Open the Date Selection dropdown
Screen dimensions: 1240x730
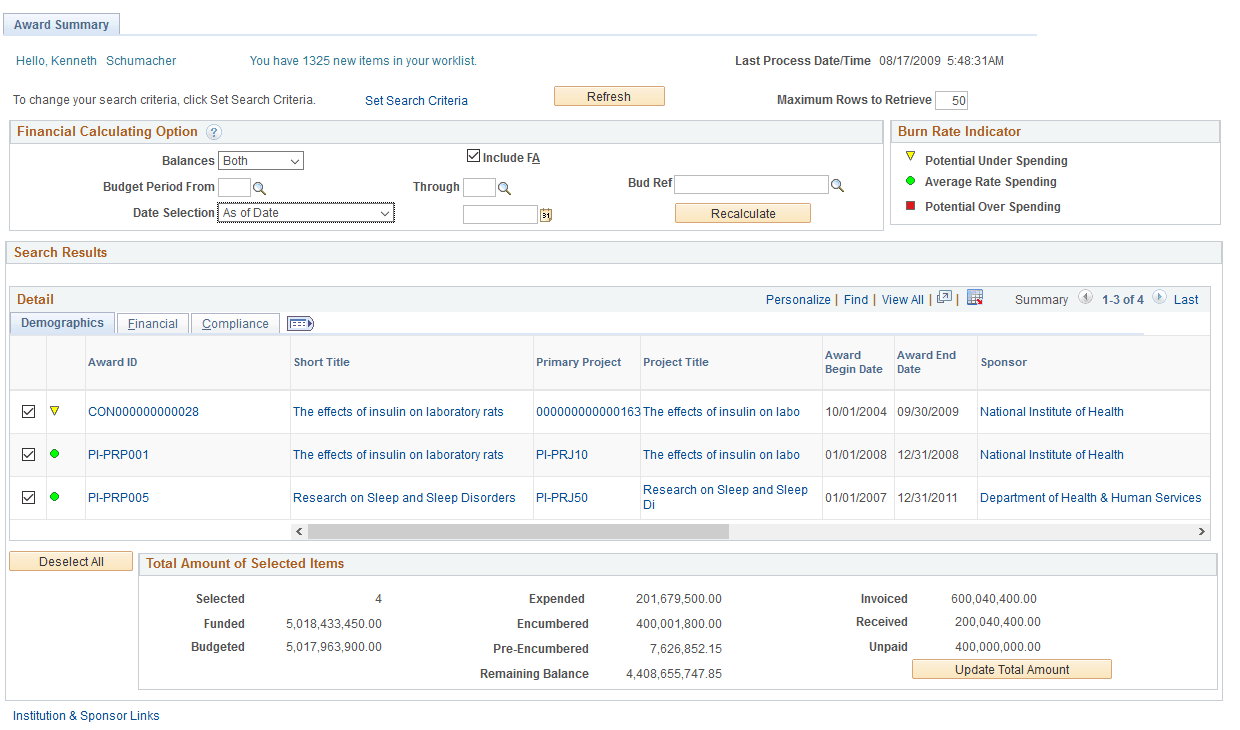click(306, 213)
